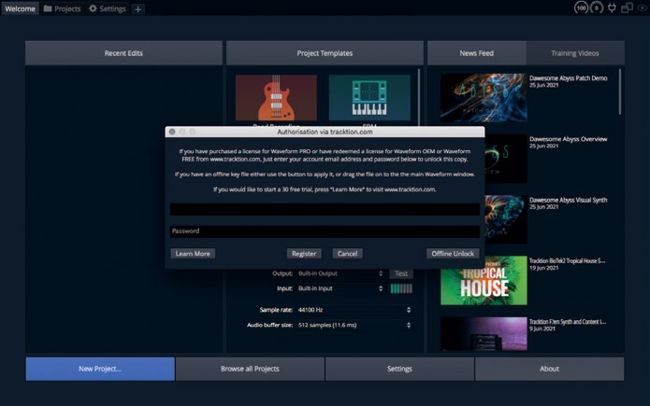The width and height of the screenshot is (650, 406).
Task: Open Dawesome Abyss Patch Demo thumbnail
Action: (x=483, y=98)
